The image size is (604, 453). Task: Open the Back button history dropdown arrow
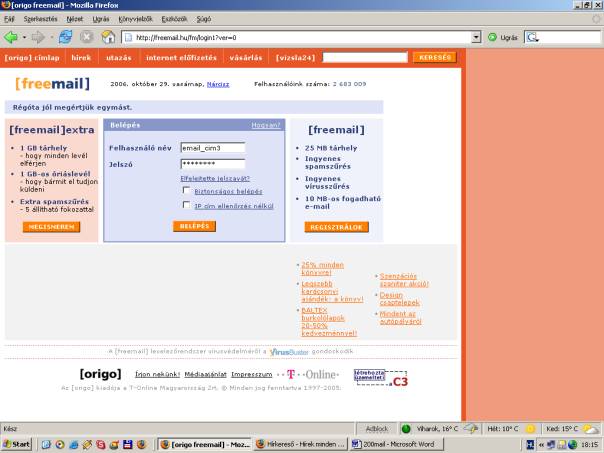coord(24,37)
